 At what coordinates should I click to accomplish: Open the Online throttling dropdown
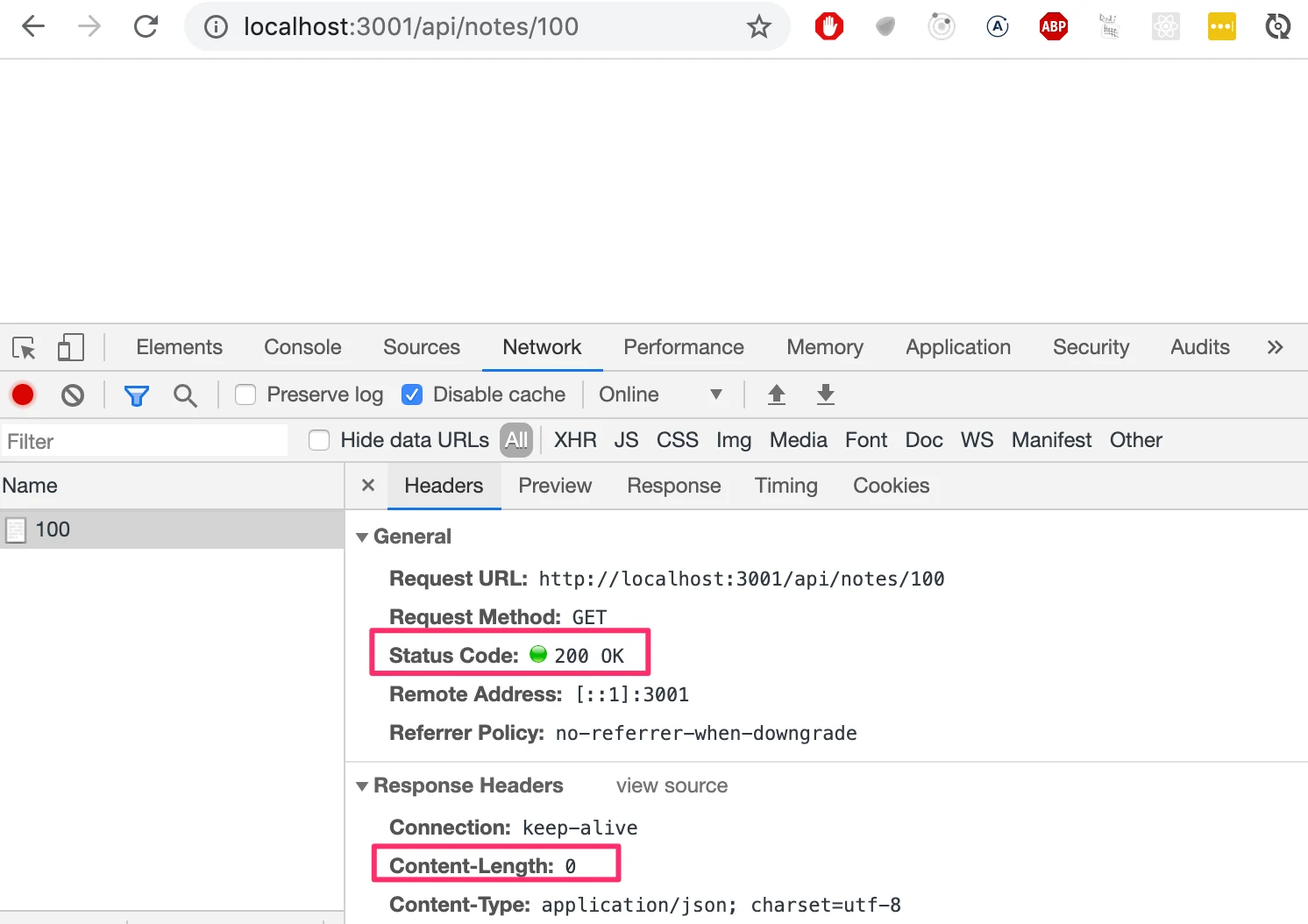pos(661,395)
